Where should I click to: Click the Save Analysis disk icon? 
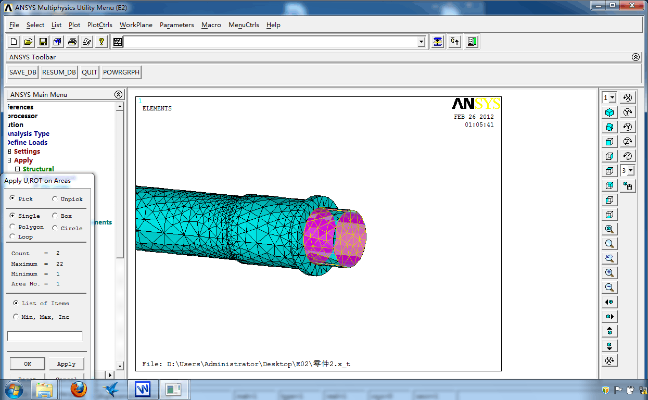pyautogui.click(x=43, y=42)
